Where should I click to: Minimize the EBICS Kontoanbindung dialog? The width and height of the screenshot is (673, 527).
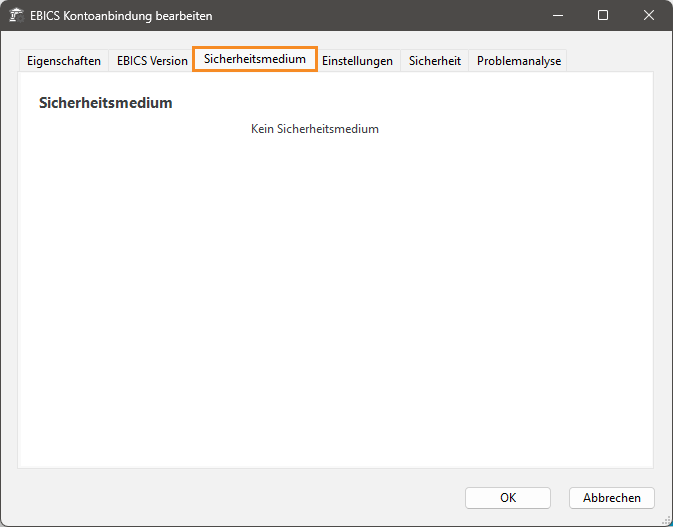click(x=557, y=16)
